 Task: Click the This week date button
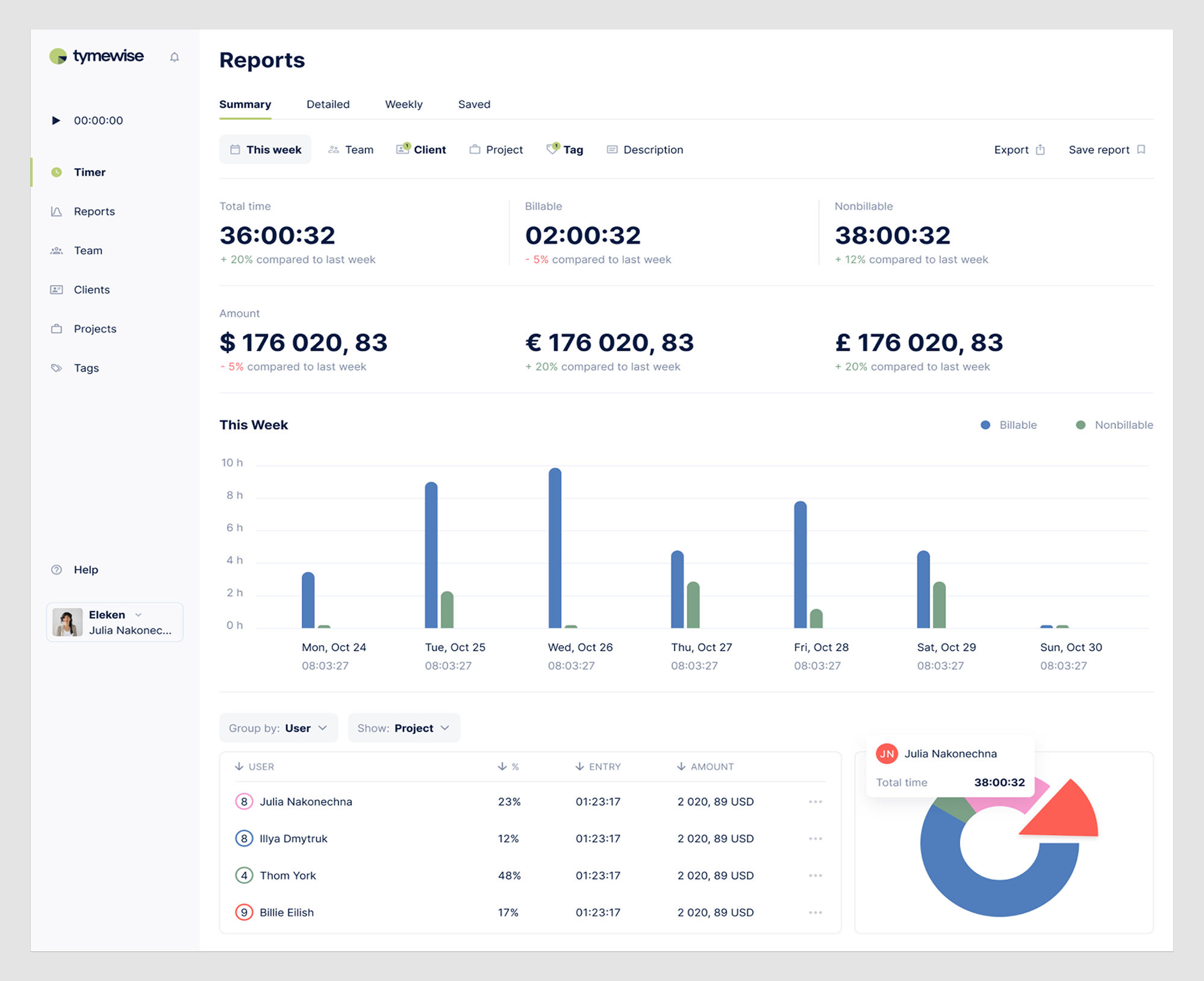tap(265, 150)
